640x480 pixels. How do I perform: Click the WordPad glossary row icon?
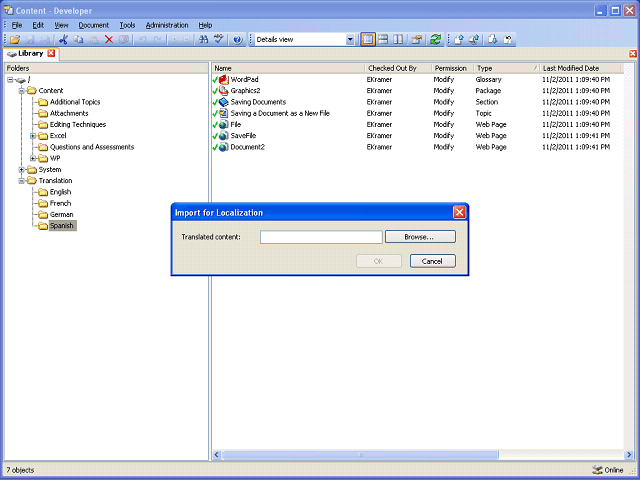pos(223,79)
